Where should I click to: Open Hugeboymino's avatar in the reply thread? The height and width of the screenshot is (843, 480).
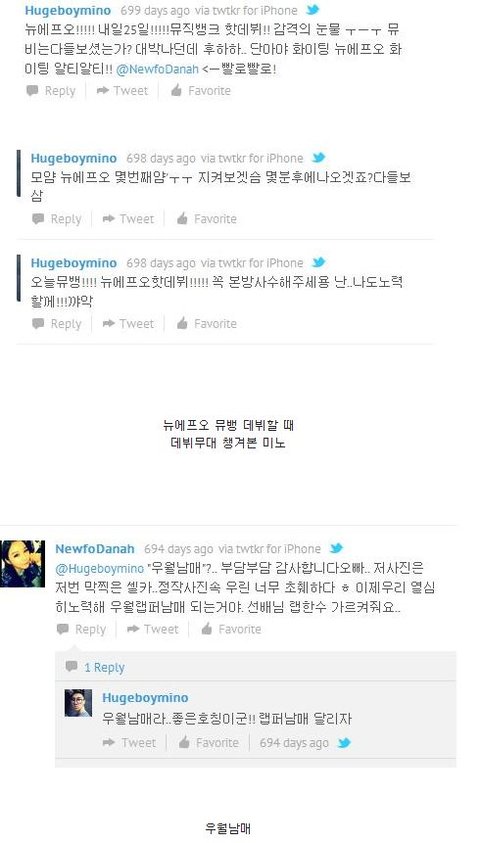(x=78, y=703)
